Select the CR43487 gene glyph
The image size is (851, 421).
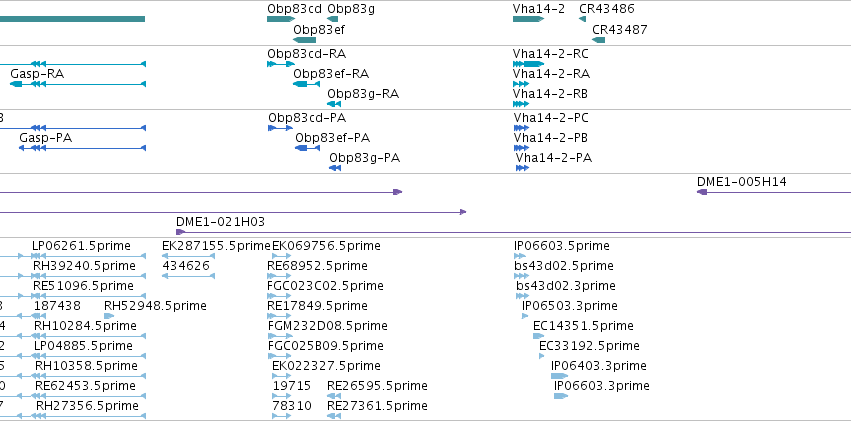coord(599,40)
